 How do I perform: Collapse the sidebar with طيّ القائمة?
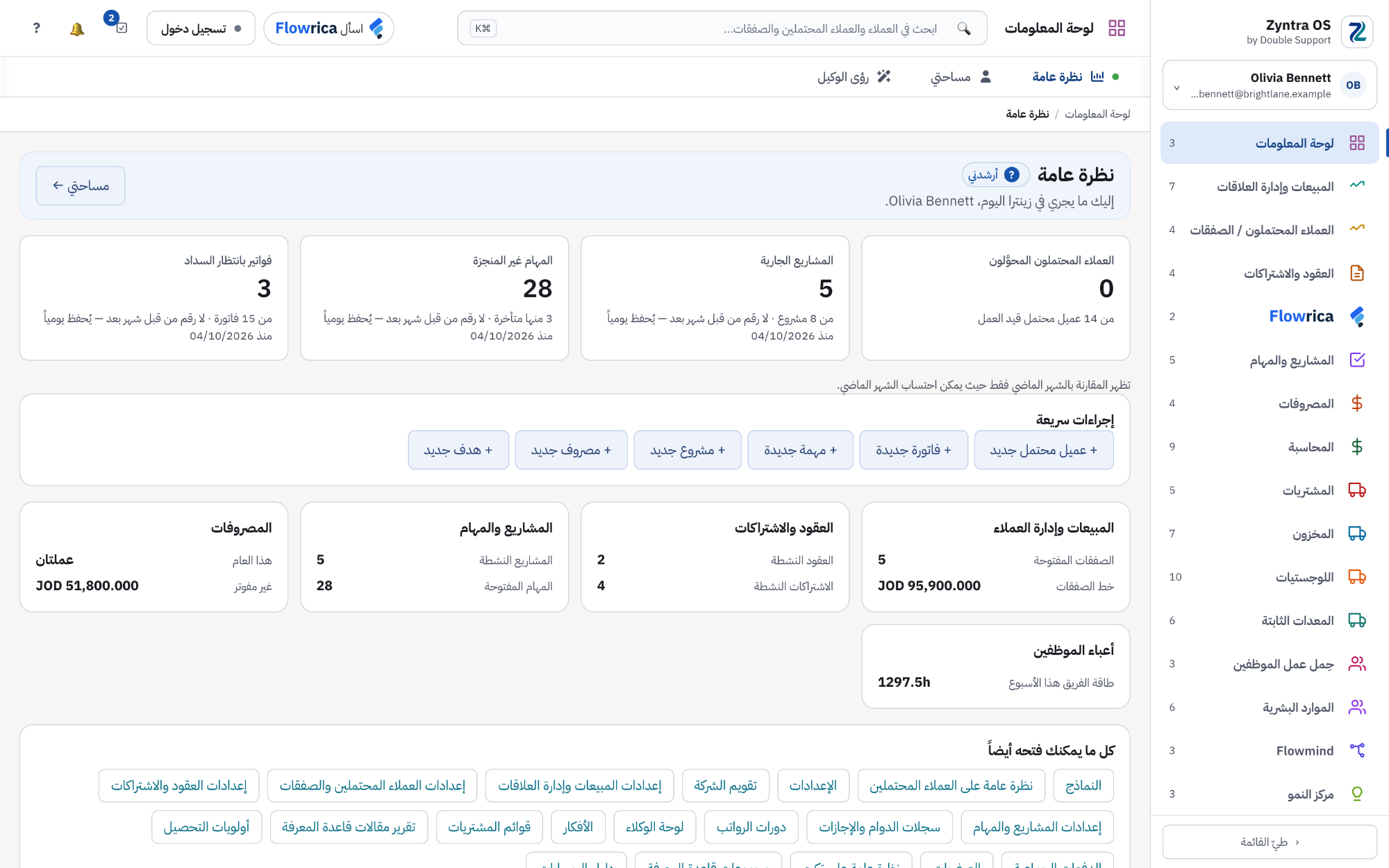[1270, 842]
